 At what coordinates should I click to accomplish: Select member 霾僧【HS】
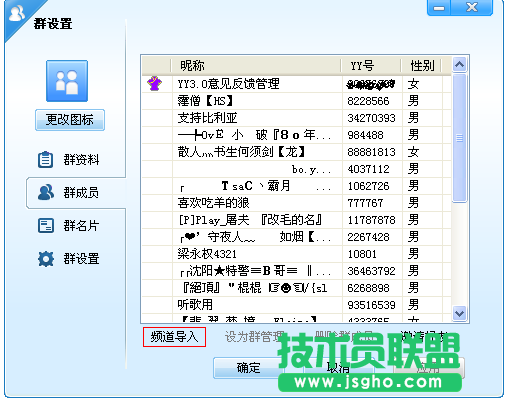point(297,101)
